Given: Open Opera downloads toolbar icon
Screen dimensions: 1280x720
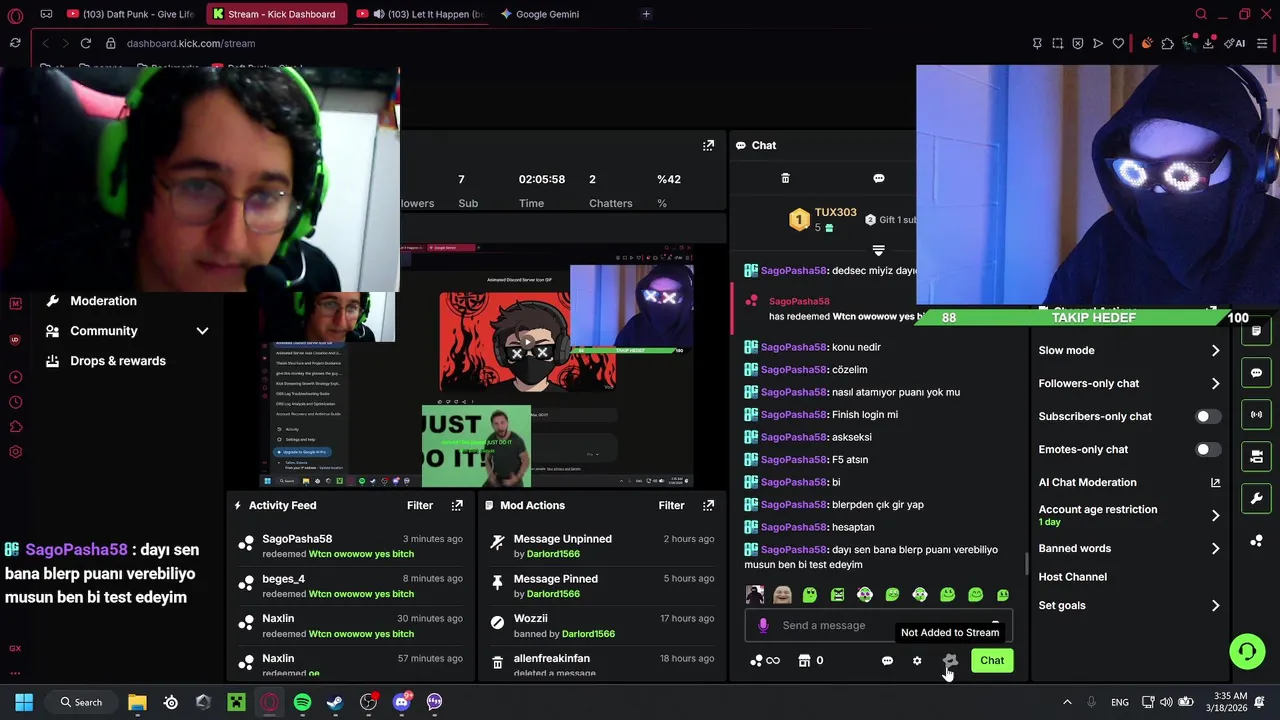Looking at the screenshot, I should 1208,43.
